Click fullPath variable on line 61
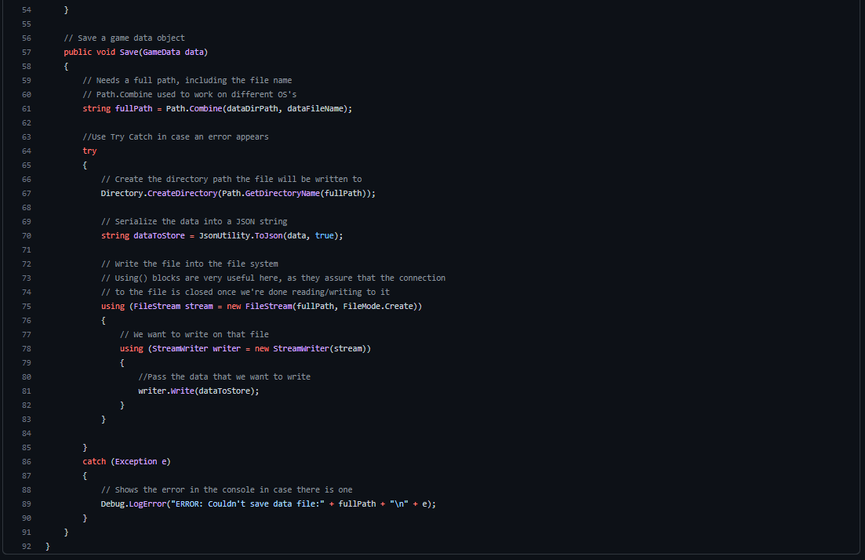This screenshot has height=560, width=865. click(134, 109)
